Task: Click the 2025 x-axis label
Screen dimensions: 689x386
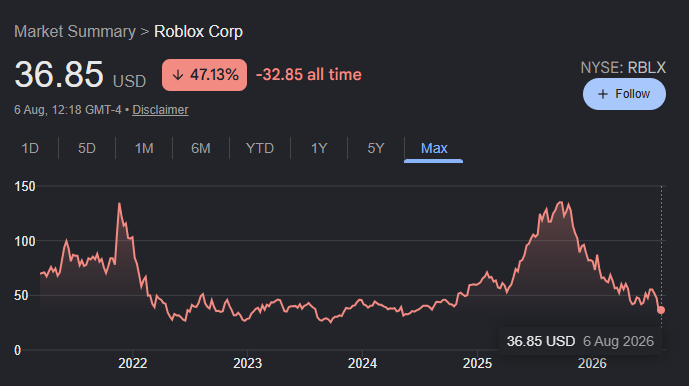Action: point(477,364)
